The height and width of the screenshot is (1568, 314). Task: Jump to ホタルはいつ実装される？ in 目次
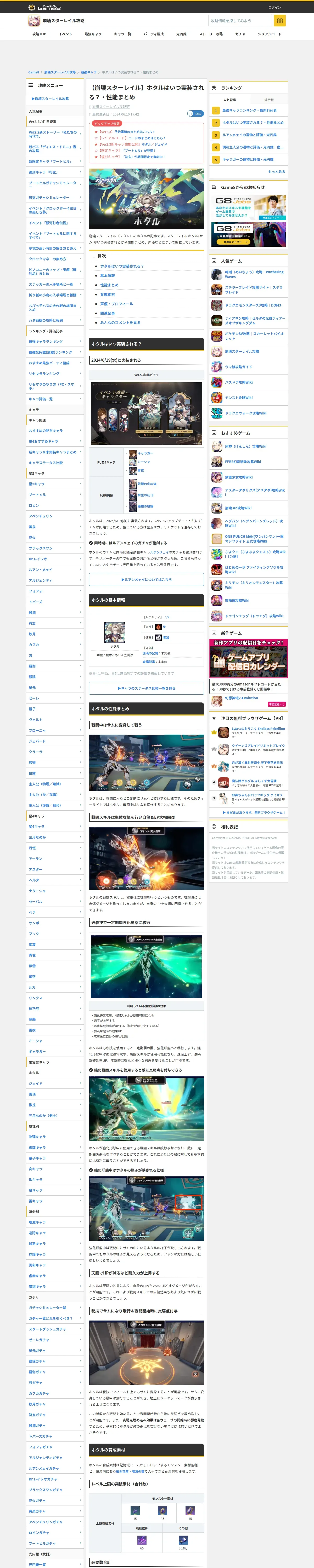pyautogui.click(x=122, y=266)
